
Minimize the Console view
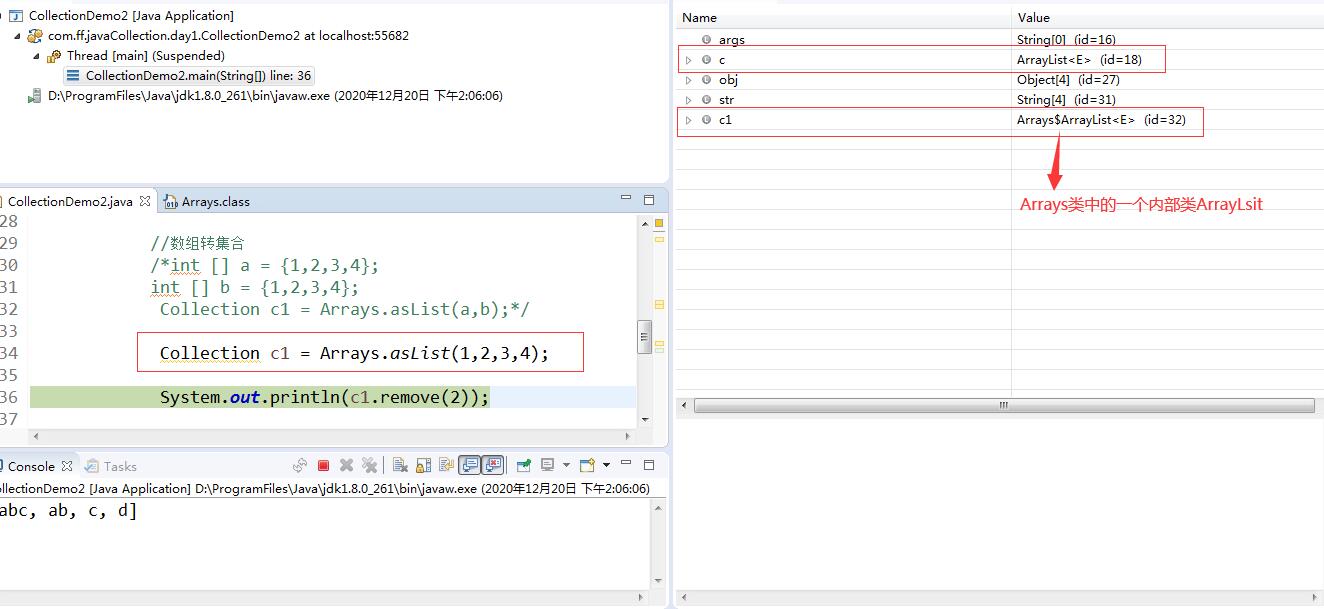[626, 463]
